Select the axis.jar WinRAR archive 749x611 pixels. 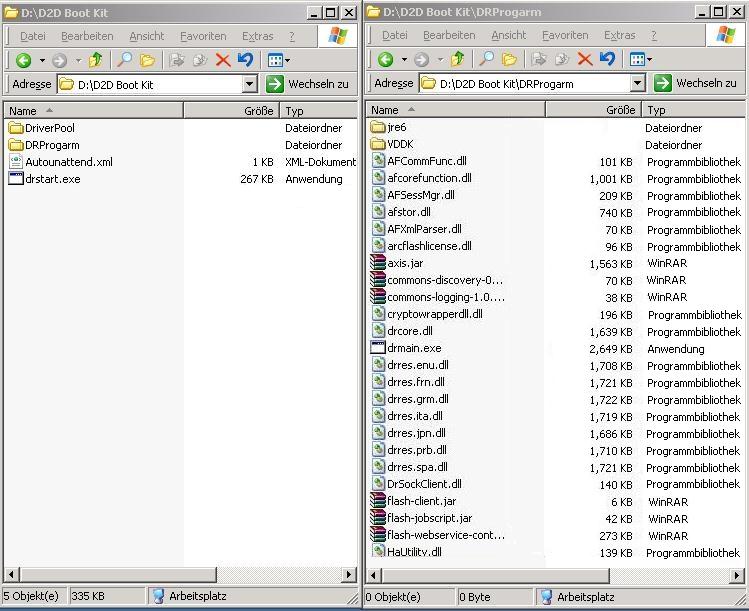click(x=404, y=263)
